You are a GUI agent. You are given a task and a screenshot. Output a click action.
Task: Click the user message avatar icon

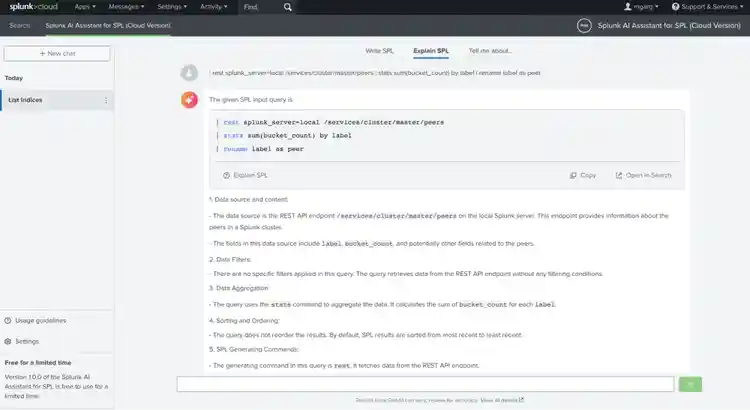pos(189,72)
